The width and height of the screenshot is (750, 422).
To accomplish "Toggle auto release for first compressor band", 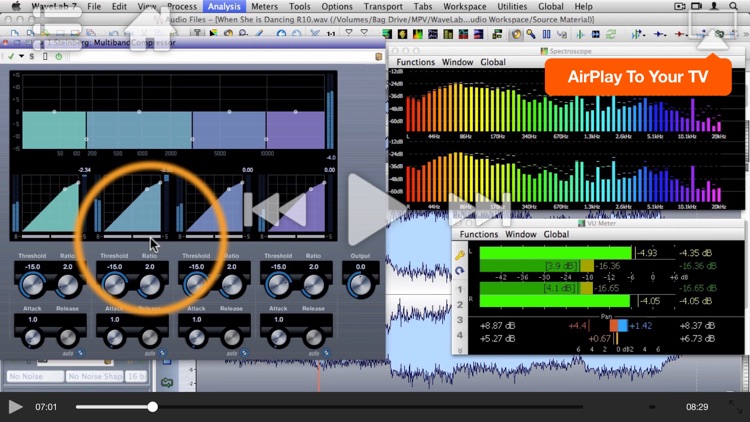I will pos(80,353).
